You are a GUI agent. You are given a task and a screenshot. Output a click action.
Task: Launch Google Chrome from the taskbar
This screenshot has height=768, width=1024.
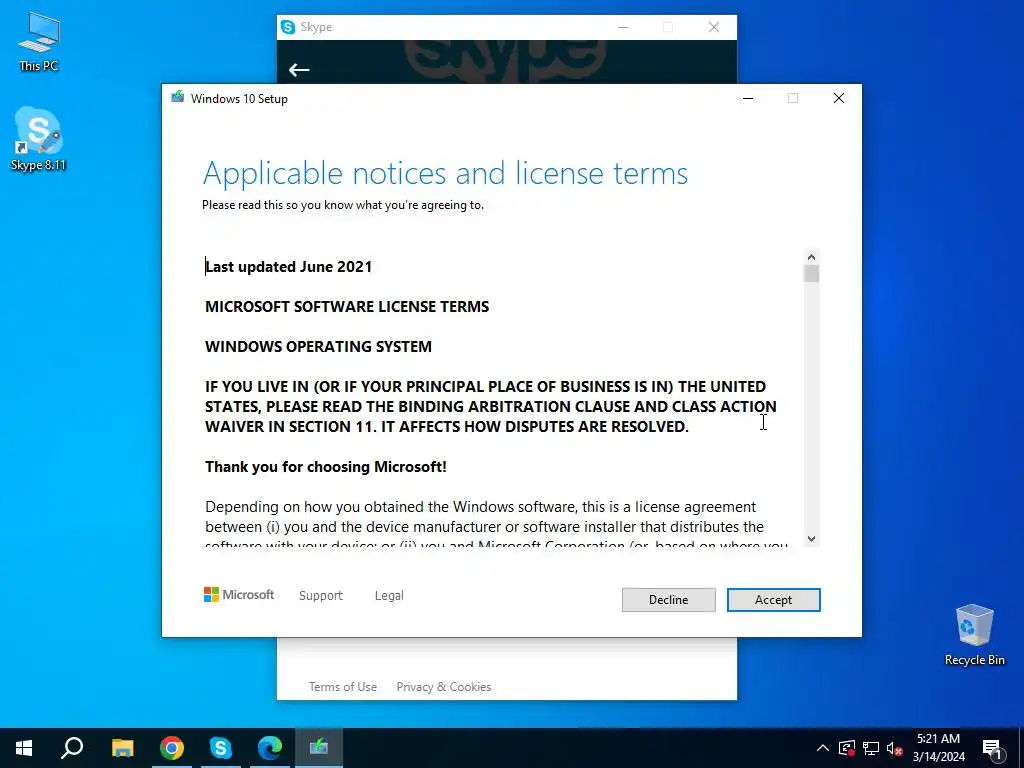click(x=172, y=748)
